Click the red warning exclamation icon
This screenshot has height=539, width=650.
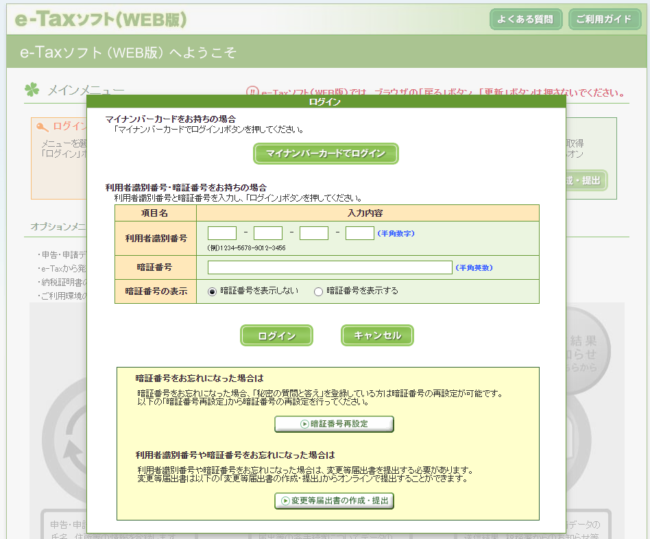[252, 92]
